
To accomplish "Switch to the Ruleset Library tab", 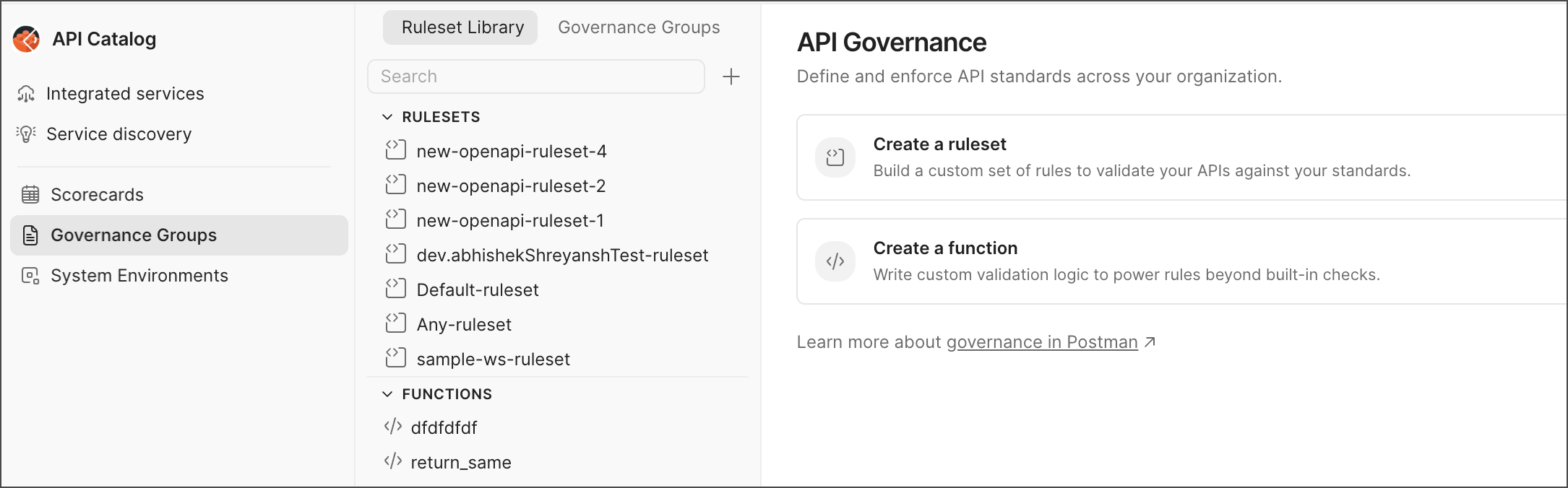I will point(460,27).
